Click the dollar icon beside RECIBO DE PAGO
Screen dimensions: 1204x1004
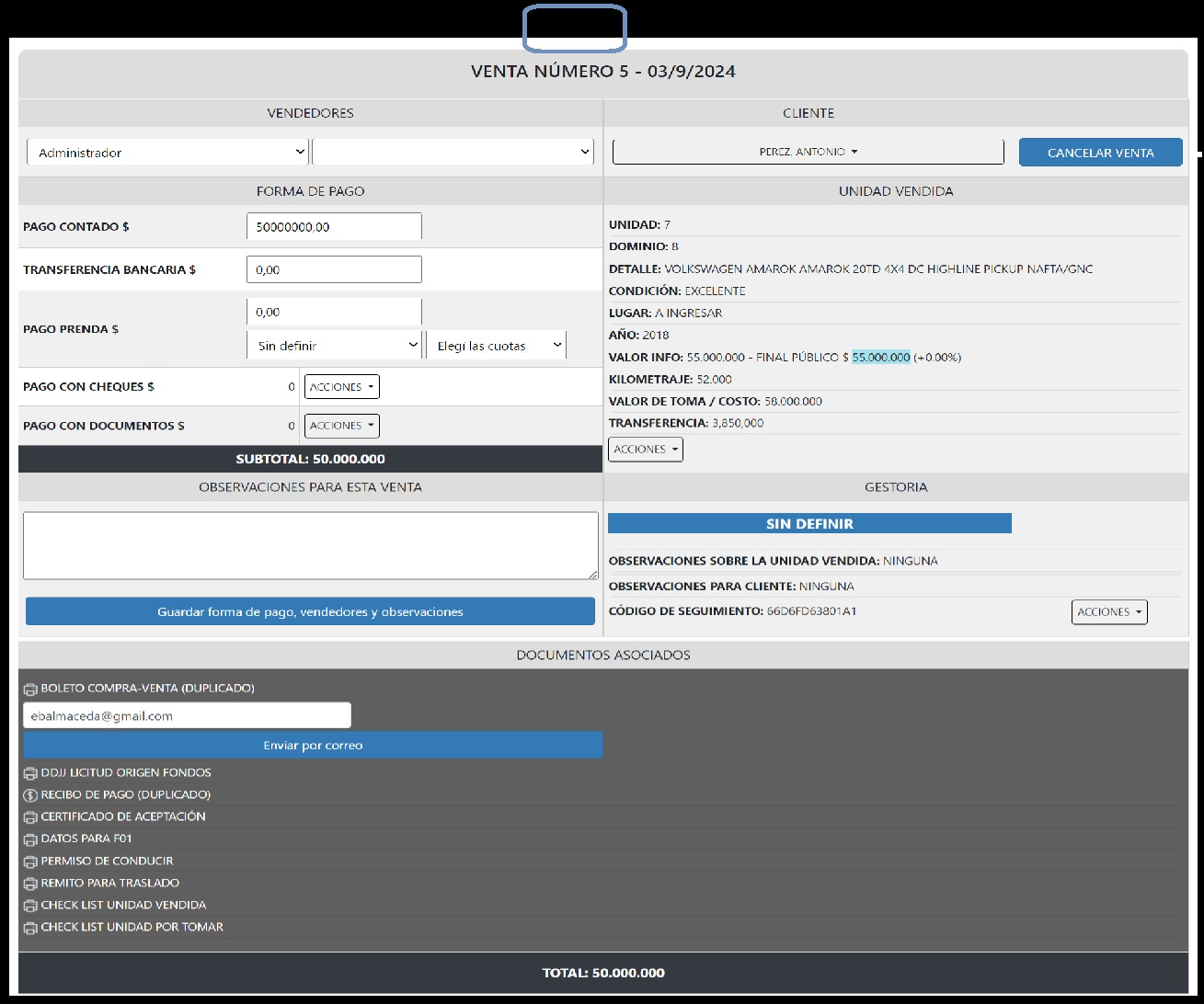click(x=30, y=795)
